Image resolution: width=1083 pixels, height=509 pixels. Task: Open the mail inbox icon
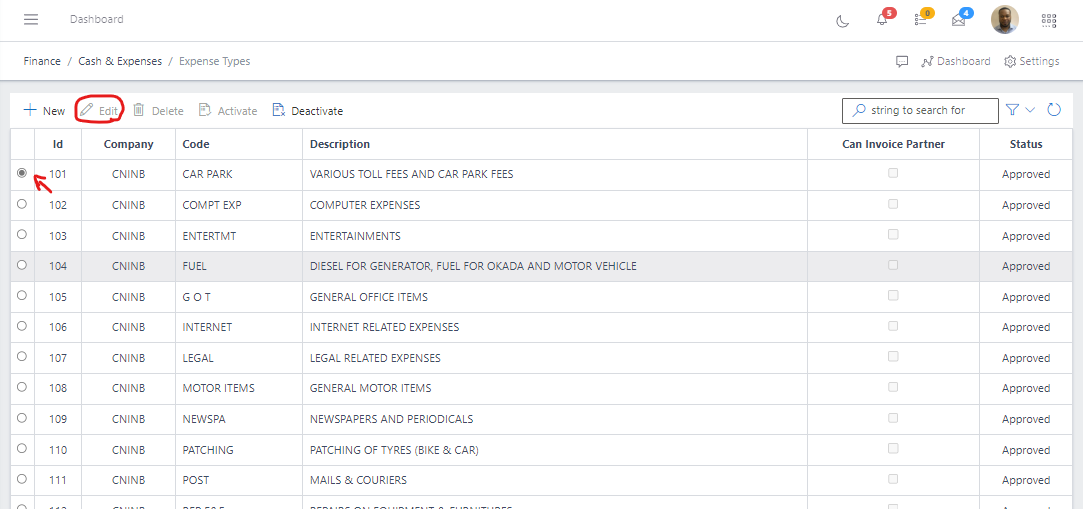[958, 20]
